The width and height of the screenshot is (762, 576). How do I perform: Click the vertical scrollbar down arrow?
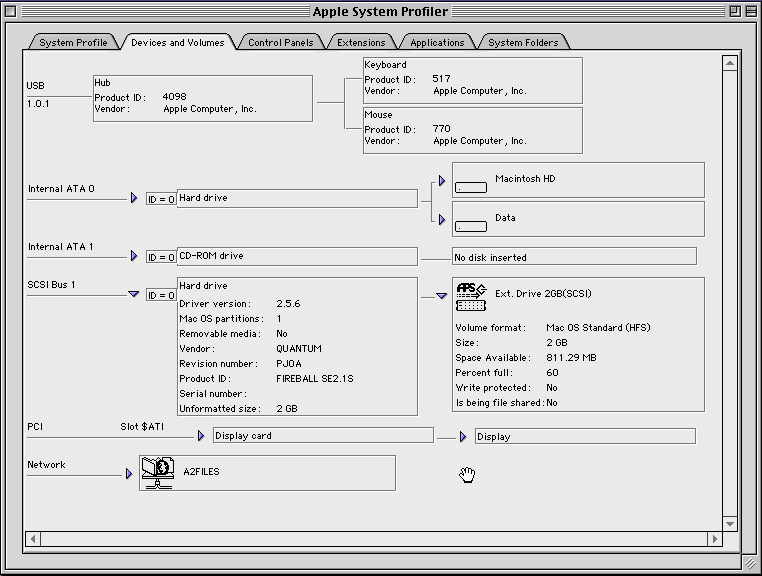[x=730, y=524]
